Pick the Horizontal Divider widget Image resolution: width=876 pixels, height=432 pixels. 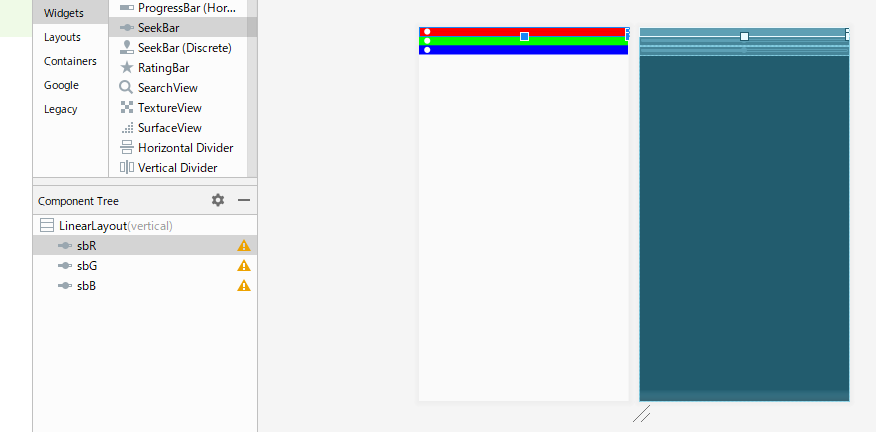click(178, 148)
